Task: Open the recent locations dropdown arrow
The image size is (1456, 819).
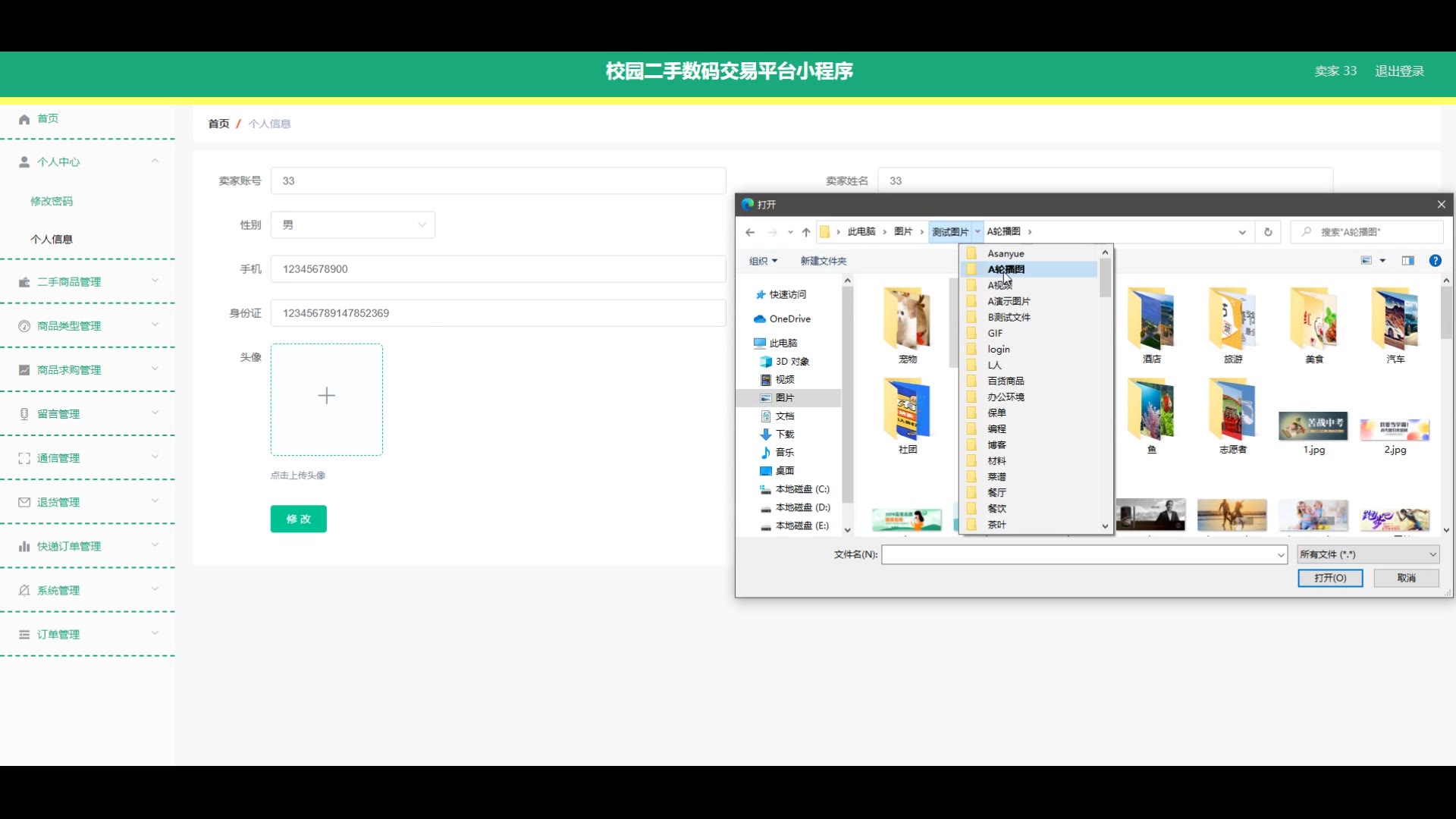Action: click(790, 232)
